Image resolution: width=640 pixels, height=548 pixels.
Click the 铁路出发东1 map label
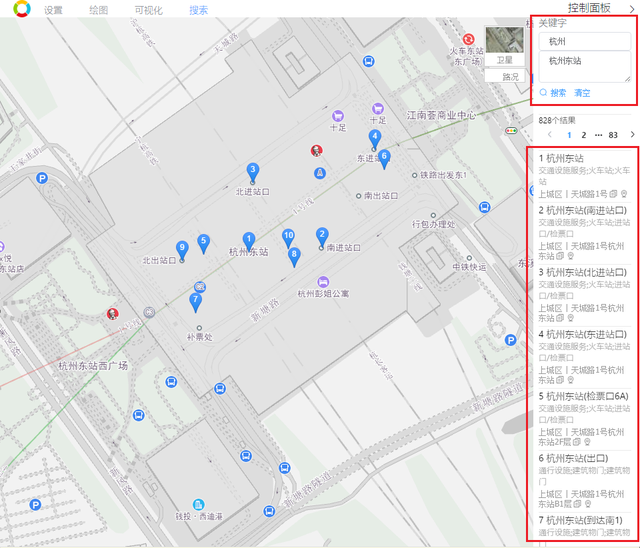coord(443,175)
